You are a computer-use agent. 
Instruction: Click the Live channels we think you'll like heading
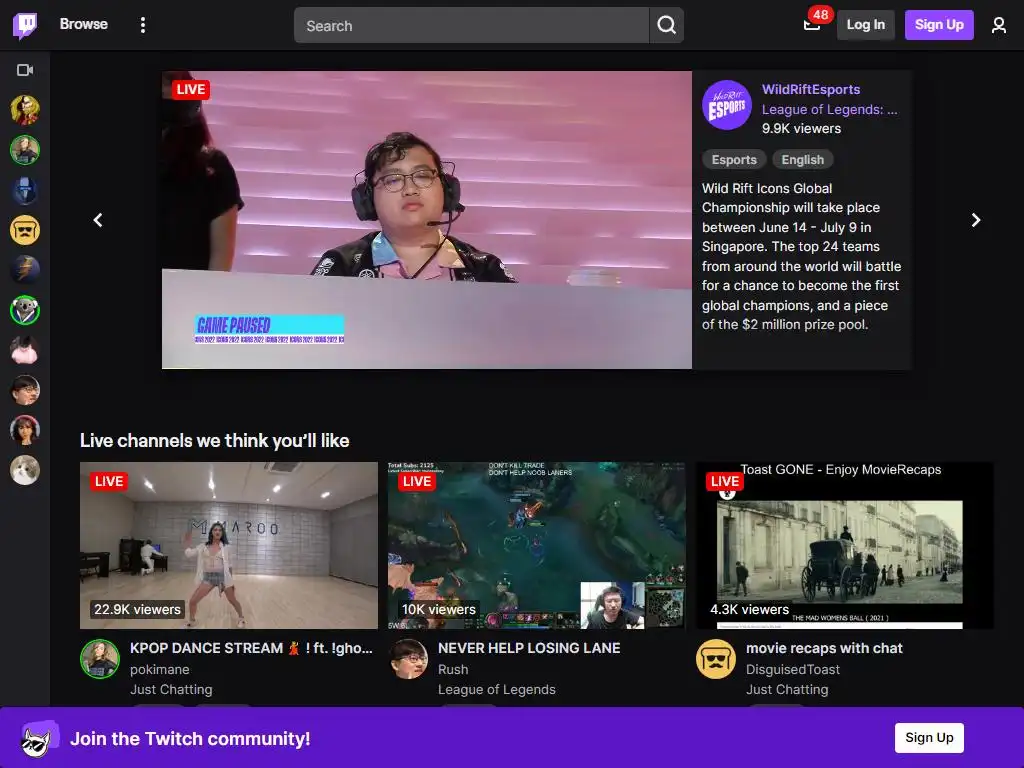coord(214,441)
